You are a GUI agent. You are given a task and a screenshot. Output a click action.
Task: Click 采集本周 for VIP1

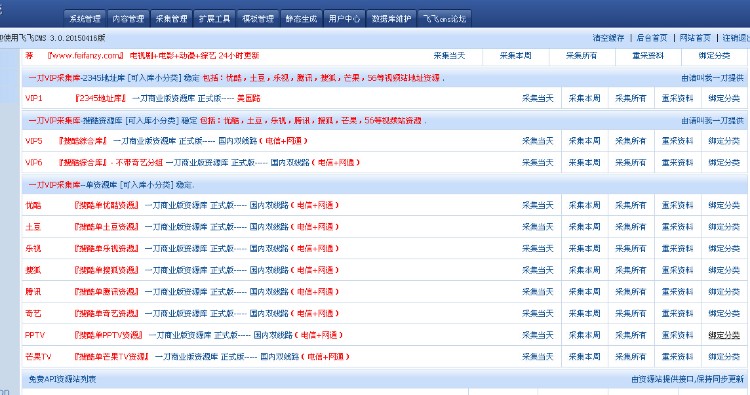click(x=584, y=98)
